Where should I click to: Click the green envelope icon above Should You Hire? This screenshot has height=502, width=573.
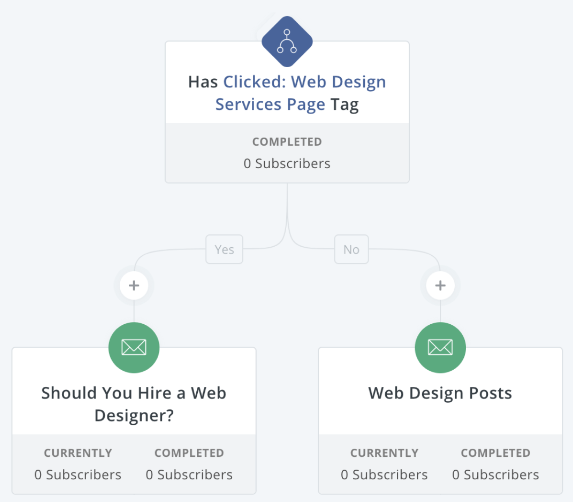tap(134, 347)
